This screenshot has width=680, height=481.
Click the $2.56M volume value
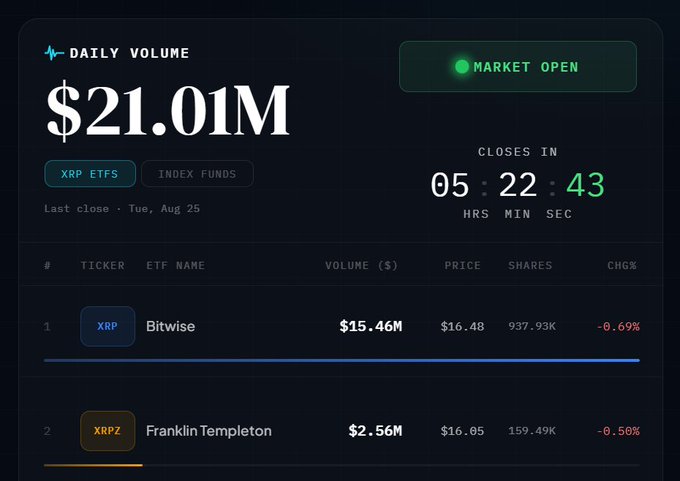375,431
